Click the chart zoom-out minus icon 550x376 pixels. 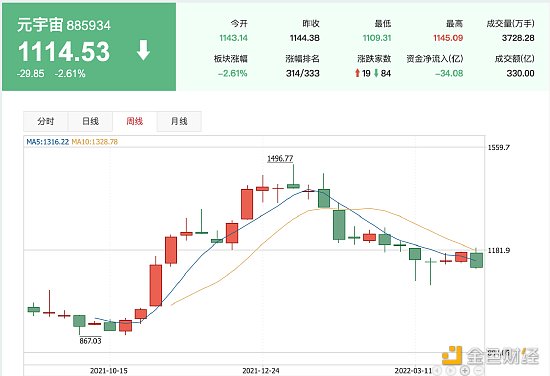[478, 371]
